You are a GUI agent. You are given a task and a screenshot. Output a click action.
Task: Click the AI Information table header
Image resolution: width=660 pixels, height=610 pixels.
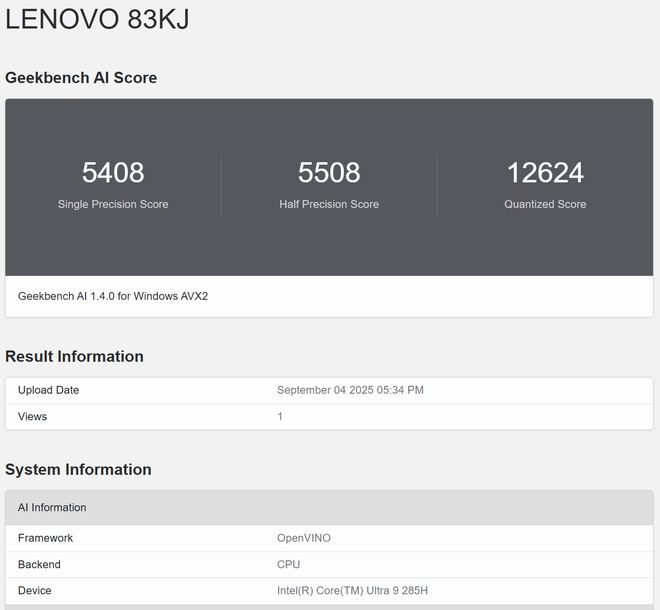coord(52,508)
